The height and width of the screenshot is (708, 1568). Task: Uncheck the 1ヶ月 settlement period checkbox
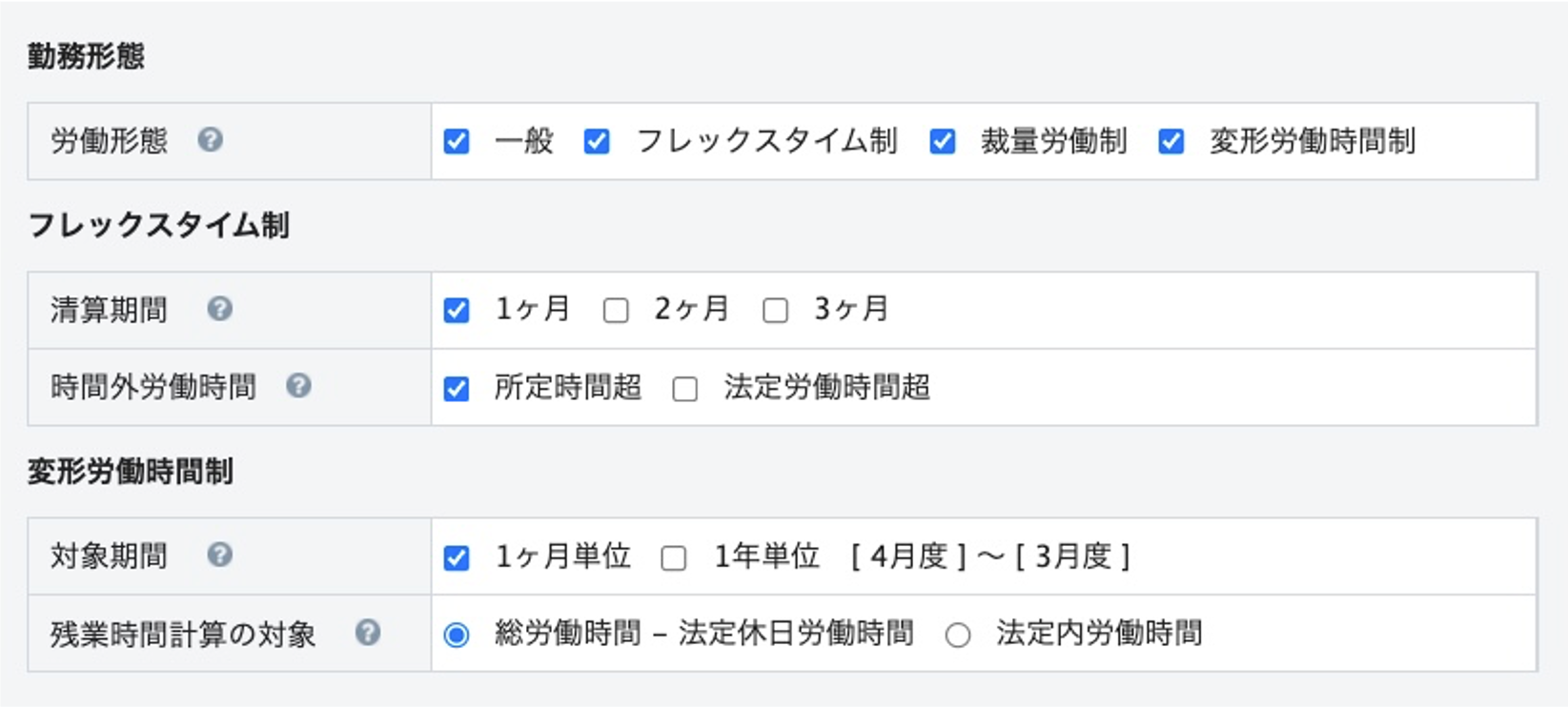click(457, 311)
